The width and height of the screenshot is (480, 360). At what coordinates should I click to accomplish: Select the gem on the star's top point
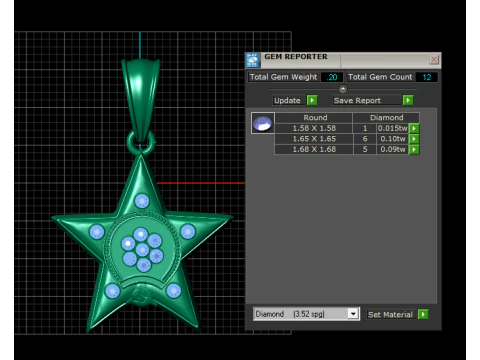pos(142,201)
